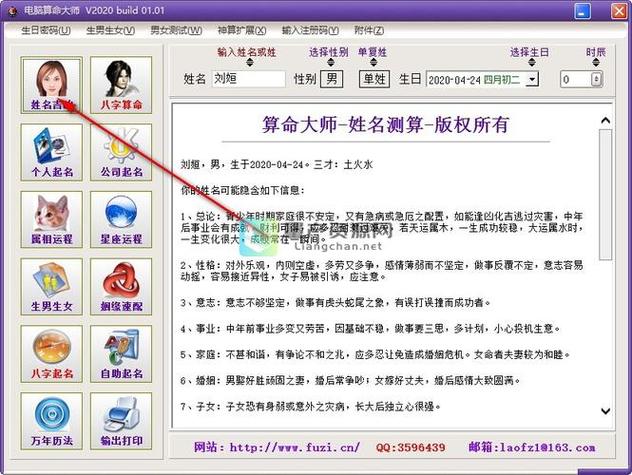The image size is (632, 475).
Task: Toggle the 男 gender button
Action: (x=331, y=78)
